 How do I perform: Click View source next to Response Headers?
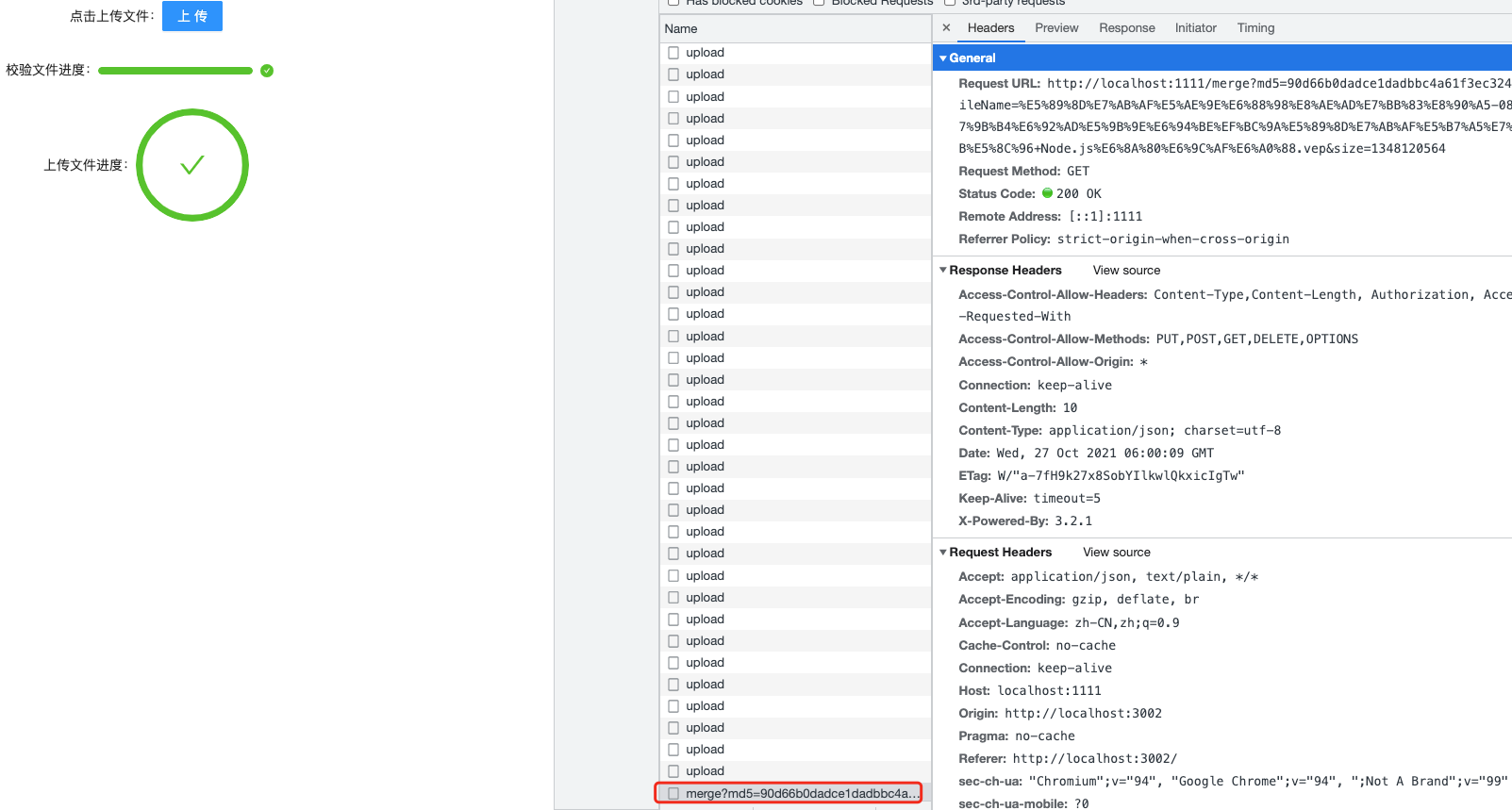(1126, 270)
